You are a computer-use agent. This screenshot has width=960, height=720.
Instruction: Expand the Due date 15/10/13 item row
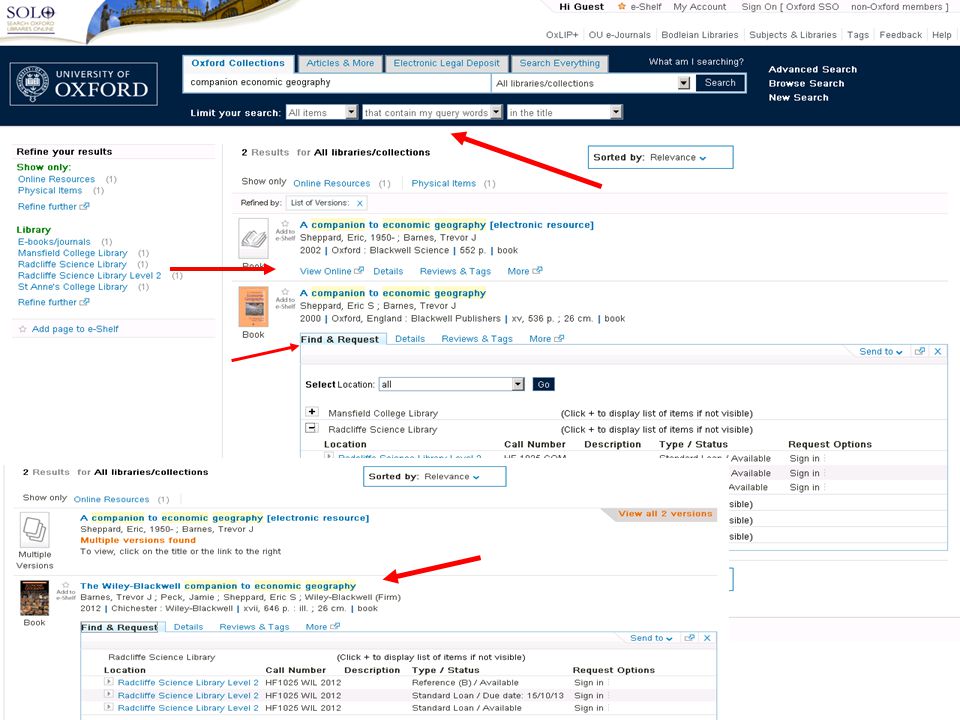click(108, 694)
